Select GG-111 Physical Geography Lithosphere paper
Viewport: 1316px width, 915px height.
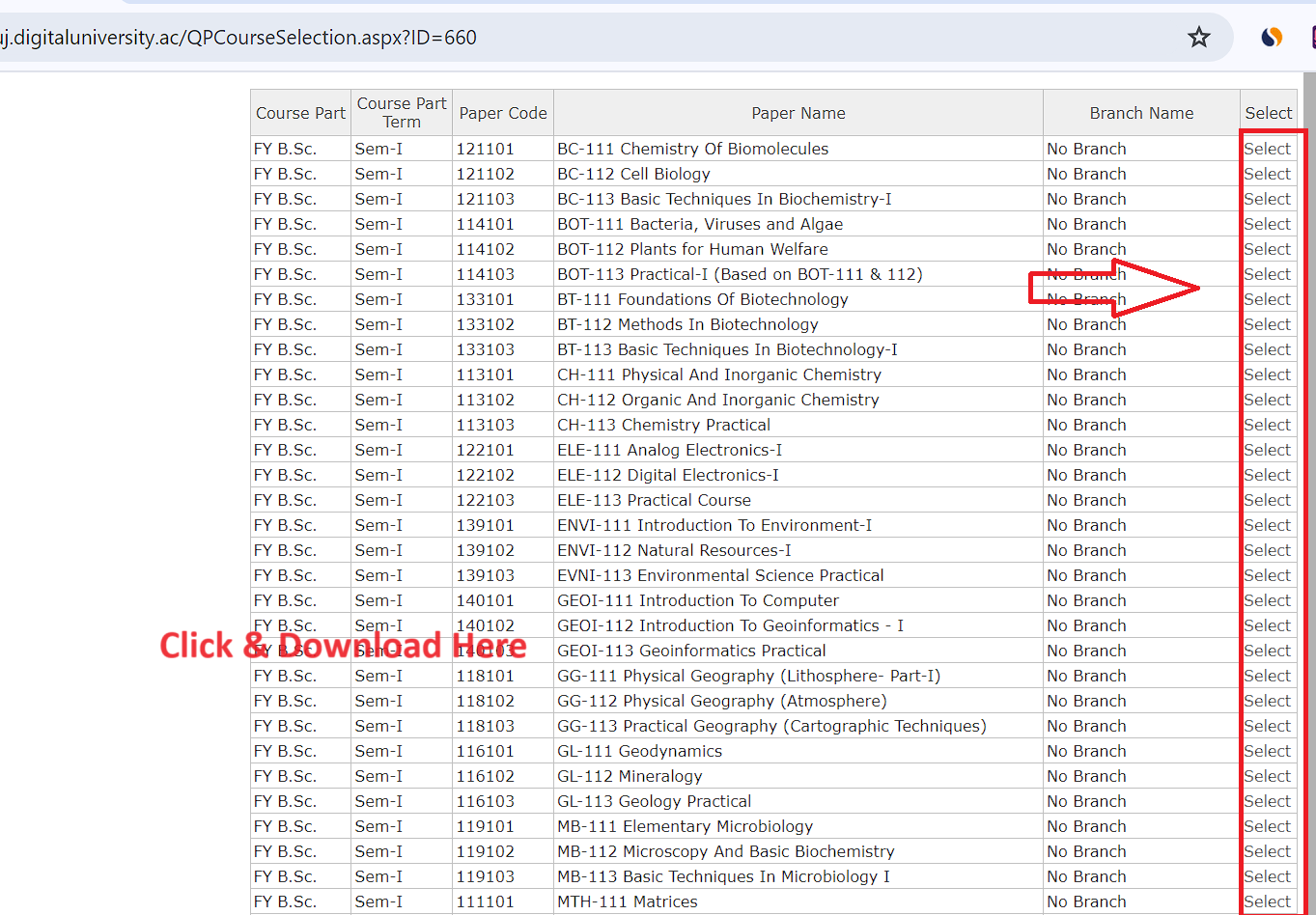coord(1267,676)
